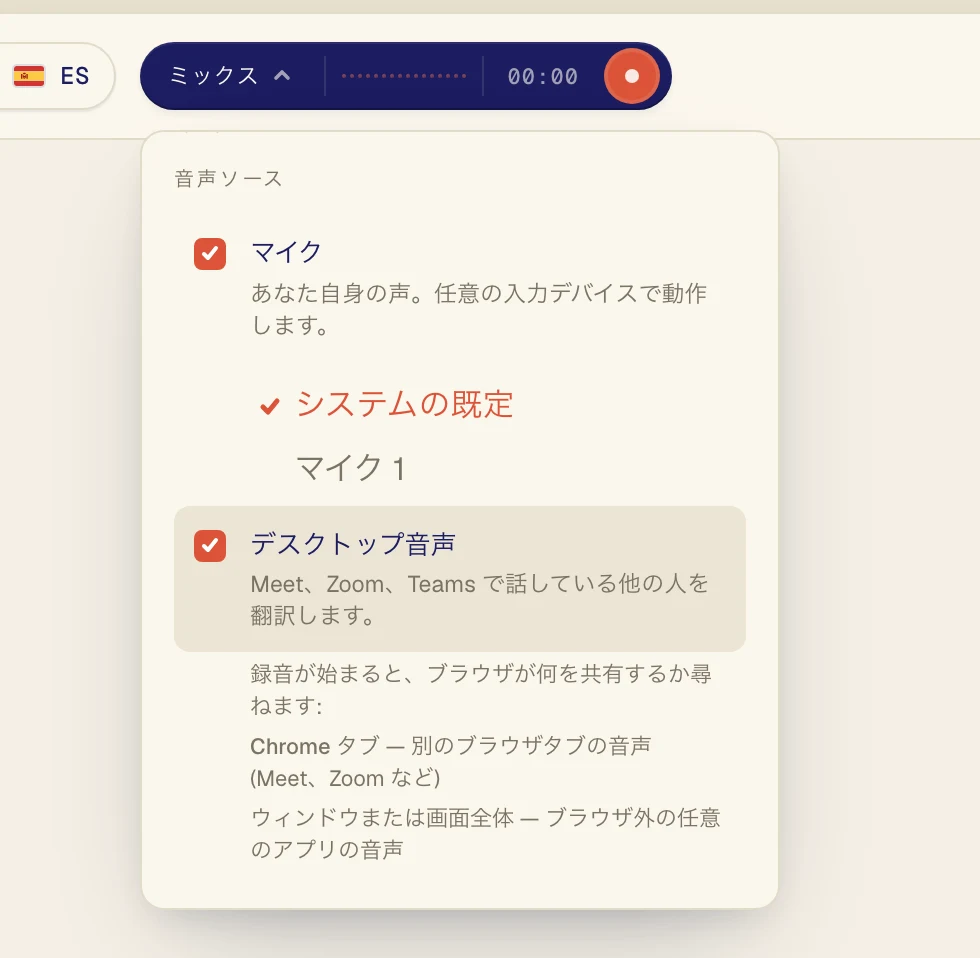Click the 音声ソース heading

pyautogui.click(x=228, y=179)
